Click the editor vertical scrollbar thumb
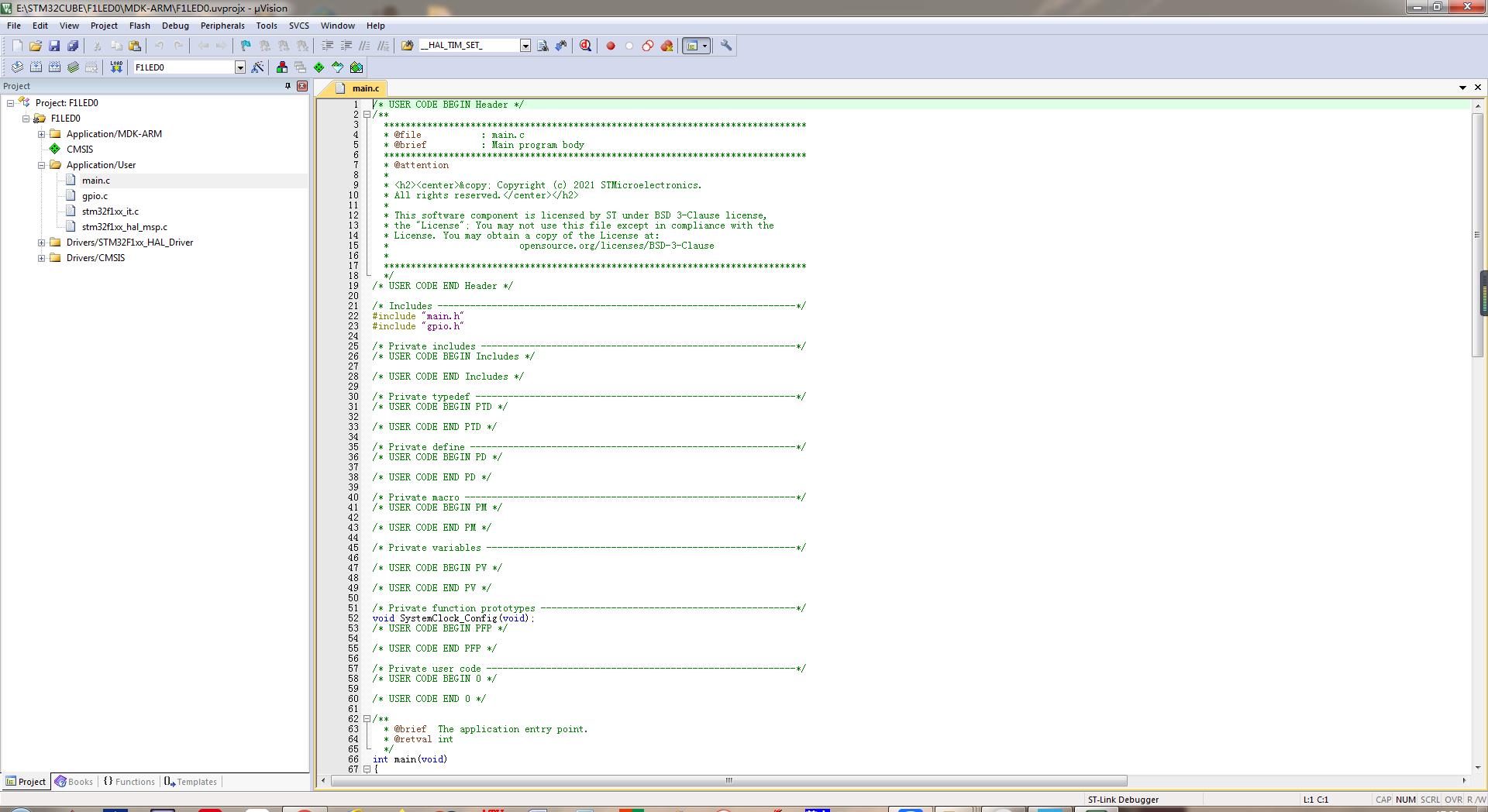Screen dimensions: 1488x812 pos(1477,235)
